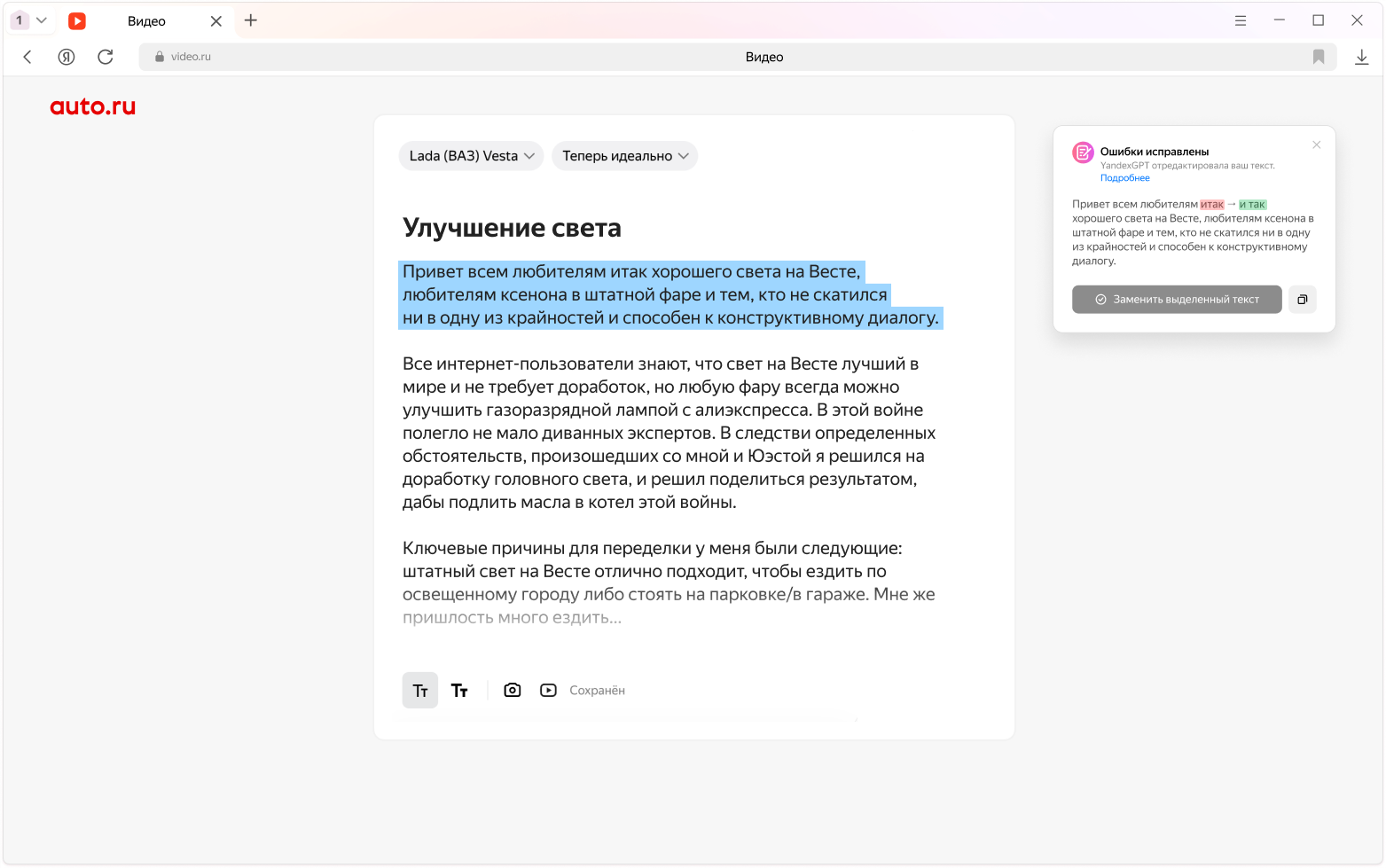This screenshot has width=1386, height=868.
Task: Open the Подробнее link
Action: pyautogui.click(x=1124, y=178)
